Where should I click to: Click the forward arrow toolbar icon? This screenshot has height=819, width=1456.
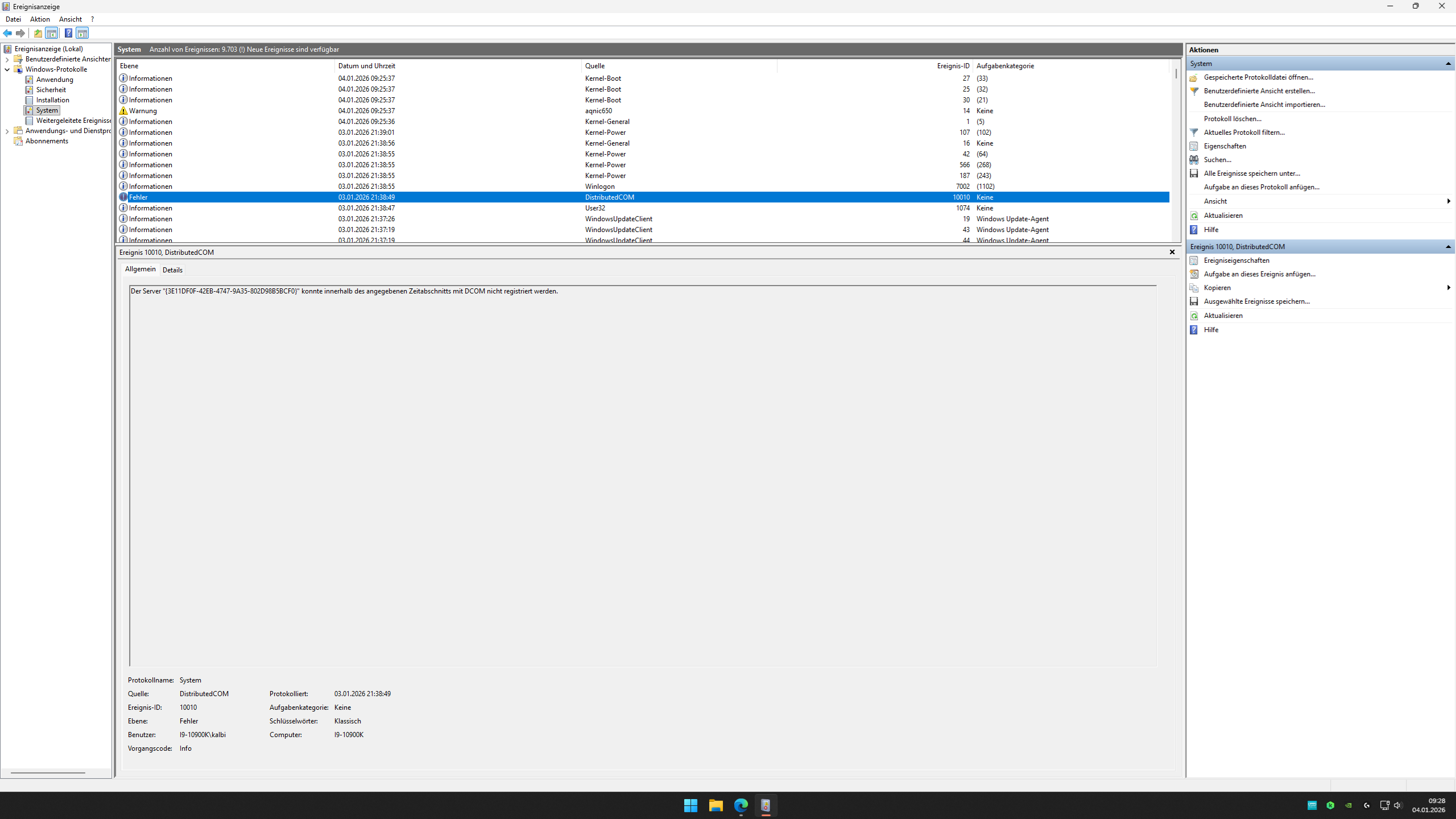click(20, 33)
